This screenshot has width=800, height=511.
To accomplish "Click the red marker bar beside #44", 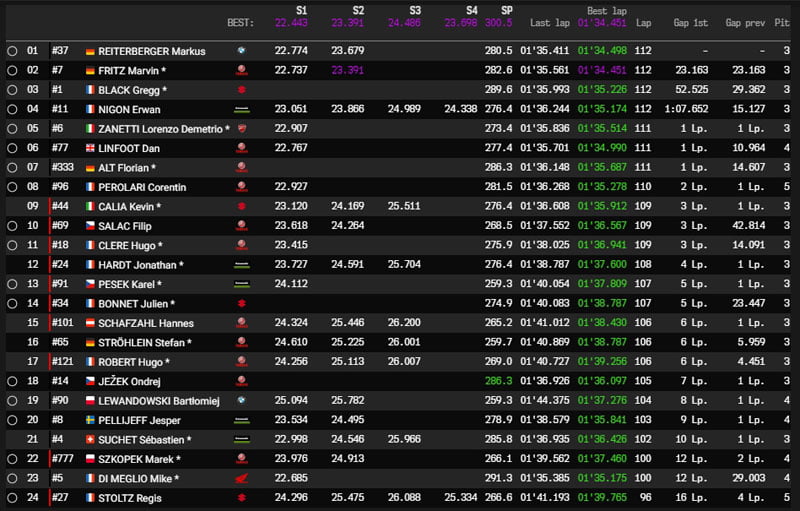I will [x=49, y=207].
